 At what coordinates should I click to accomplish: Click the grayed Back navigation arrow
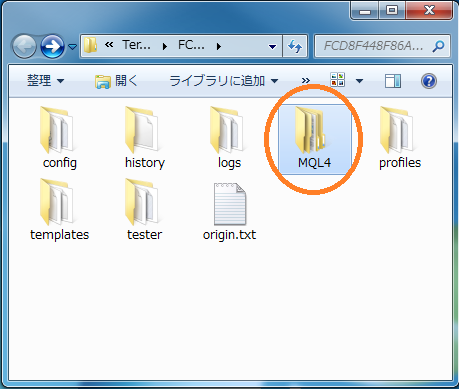tap(24, 46)
